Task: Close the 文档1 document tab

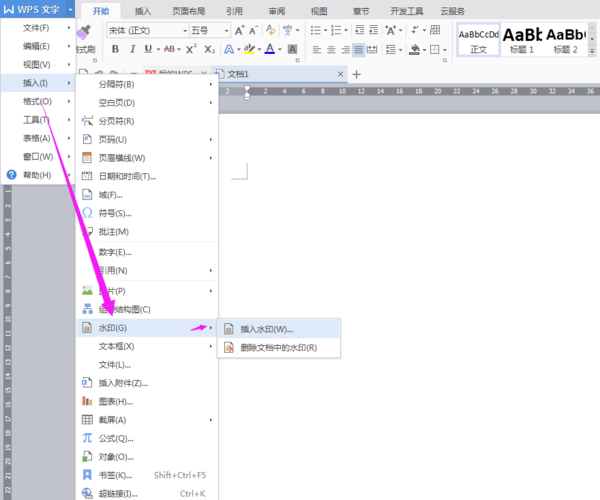Action: coord(340,74)
